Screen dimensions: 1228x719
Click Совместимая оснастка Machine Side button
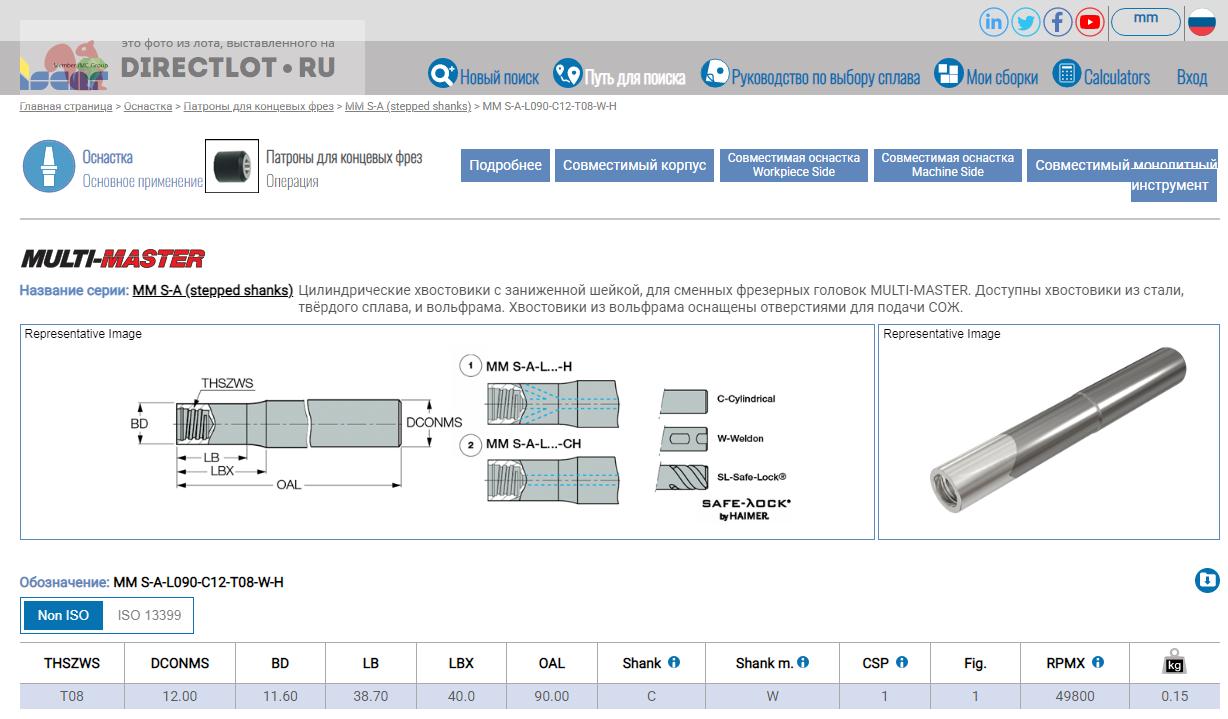[x=948, y=166]
